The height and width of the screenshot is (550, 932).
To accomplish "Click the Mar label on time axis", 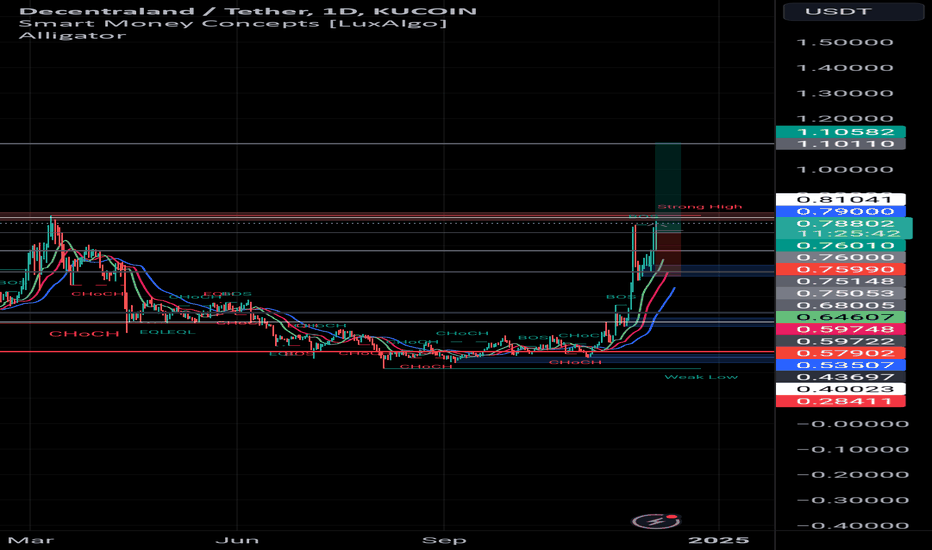I will click(x=31, y=540).
